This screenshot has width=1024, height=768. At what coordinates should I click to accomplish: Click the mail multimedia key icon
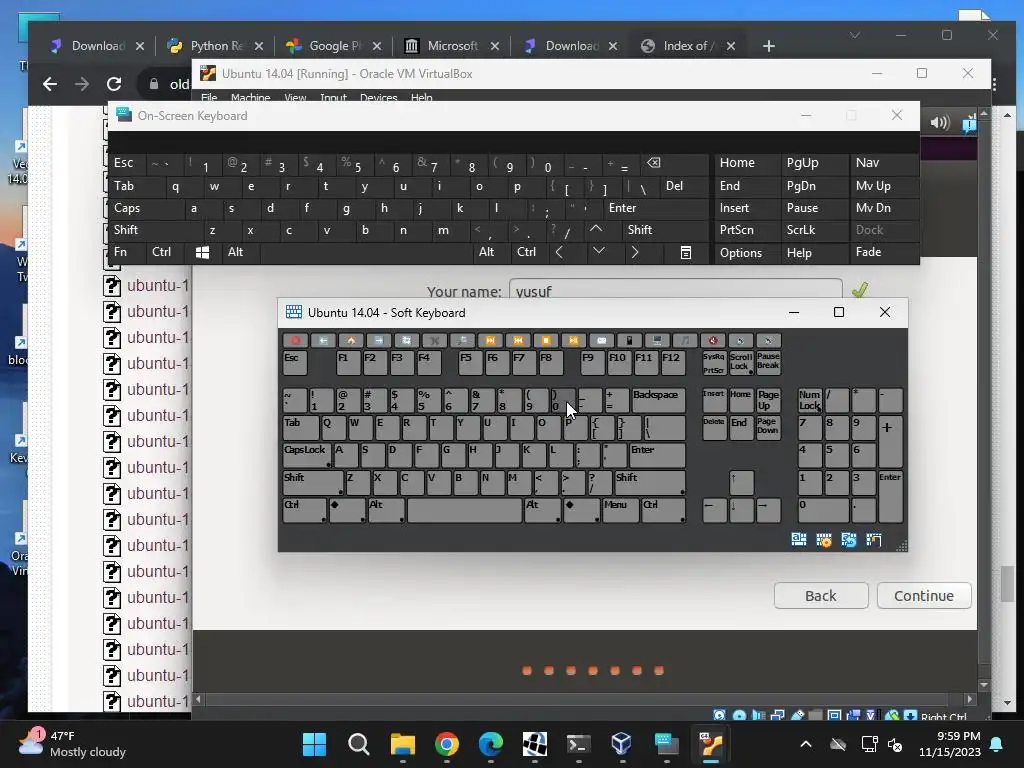click(601, 340)
